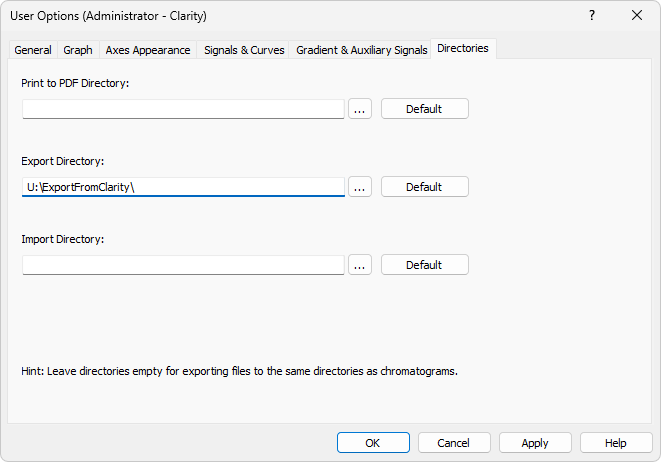Screen dimensions: 661x462
Task: Switch to the General tab
Action: [x=33, y=50]
